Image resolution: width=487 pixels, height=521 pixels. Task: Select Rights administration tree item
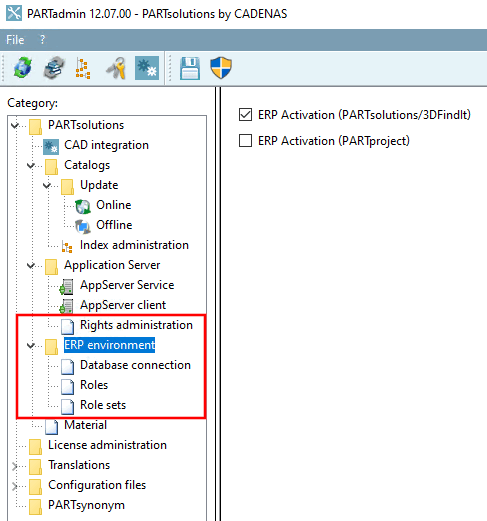(x=136, y=325)
